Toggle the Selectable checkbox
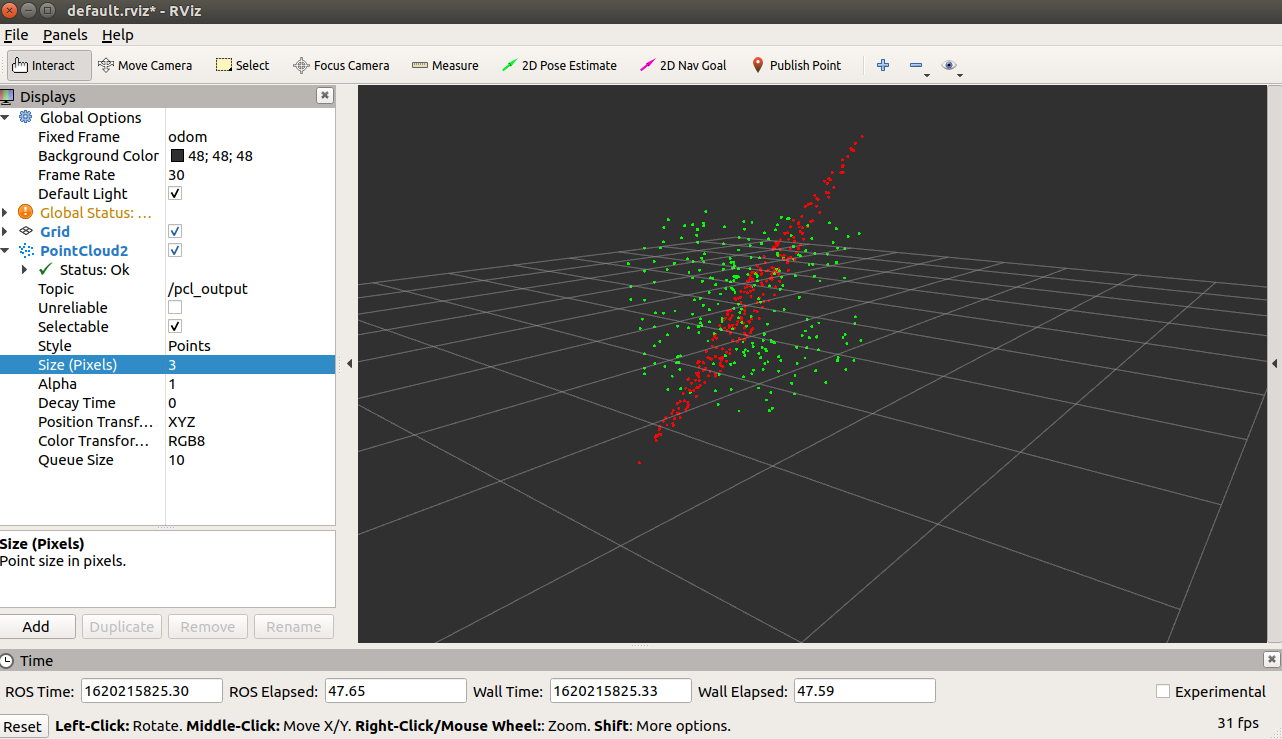 click(x=175, y=326)
